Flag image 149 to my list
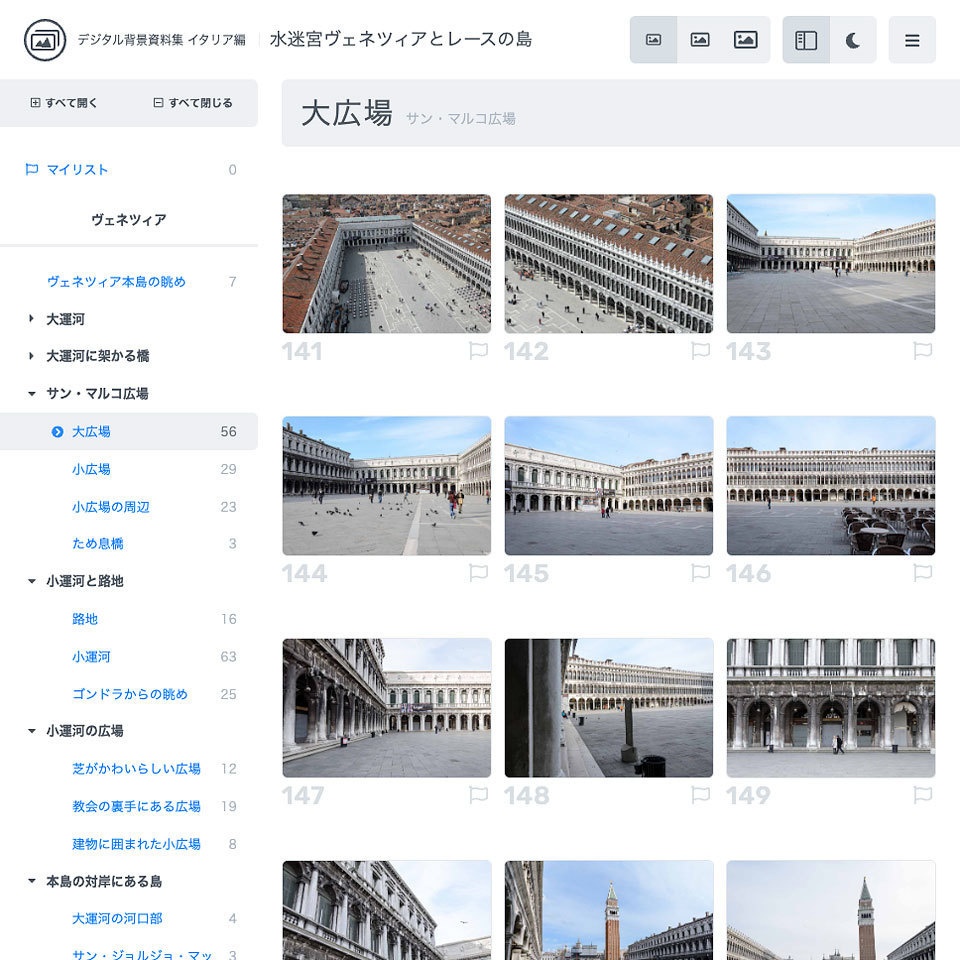The width and height of the screenshot is (960, 960). 923,795
